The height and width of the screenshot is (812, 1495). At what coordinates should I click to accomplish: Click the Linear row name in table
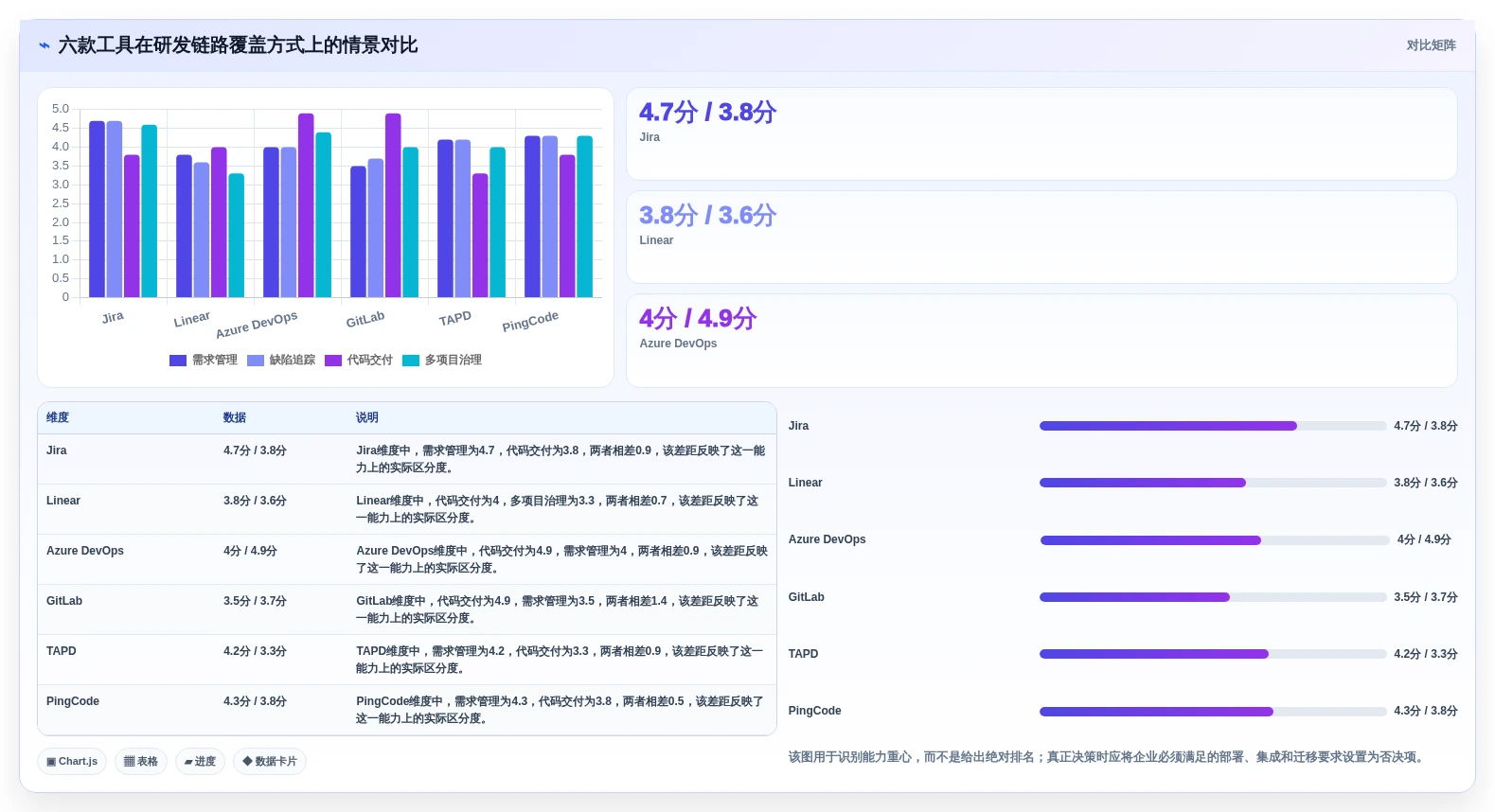tap(63, 501)
